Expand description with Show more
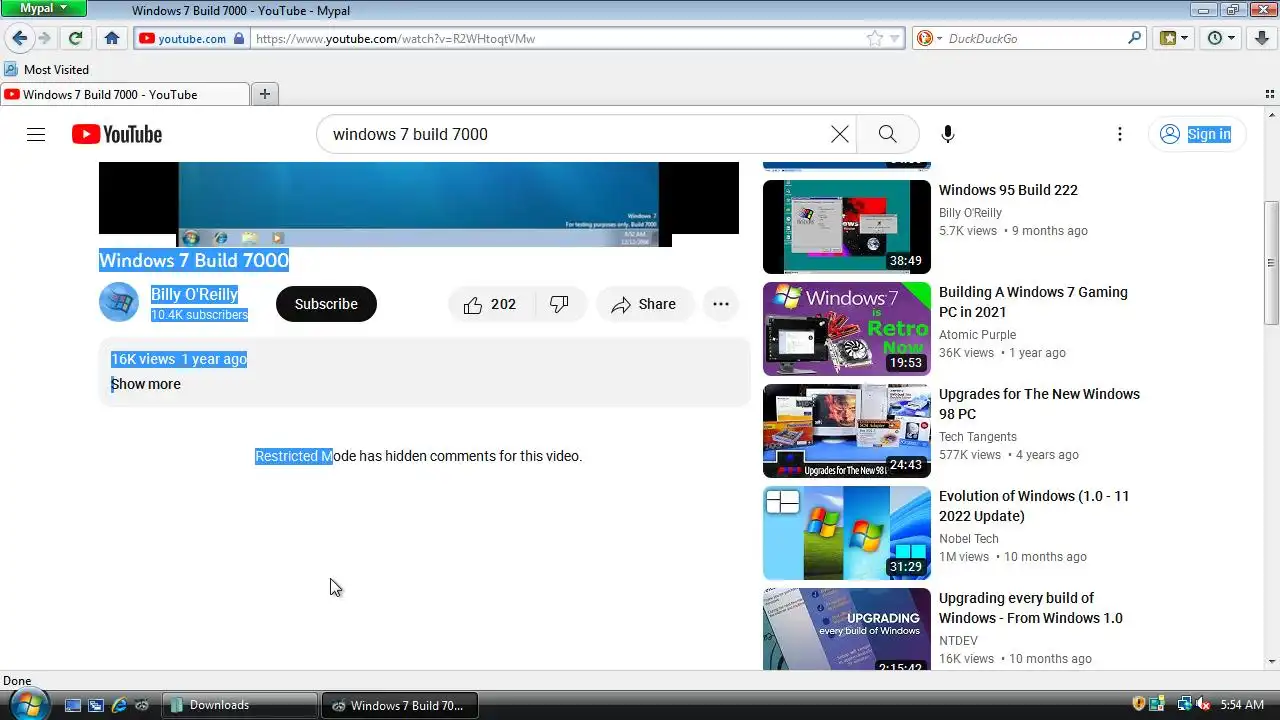The image size is (1280, 720). 146,384
